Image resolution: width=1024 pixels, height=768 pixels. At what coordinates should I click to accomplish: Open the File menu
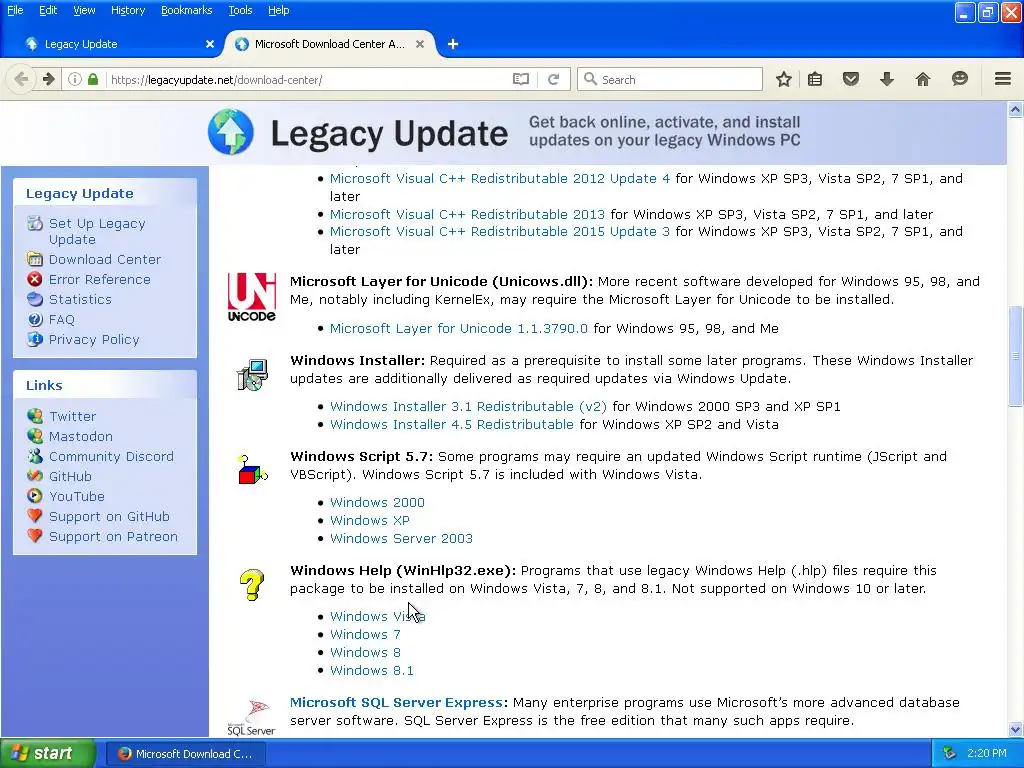[15, 10]
